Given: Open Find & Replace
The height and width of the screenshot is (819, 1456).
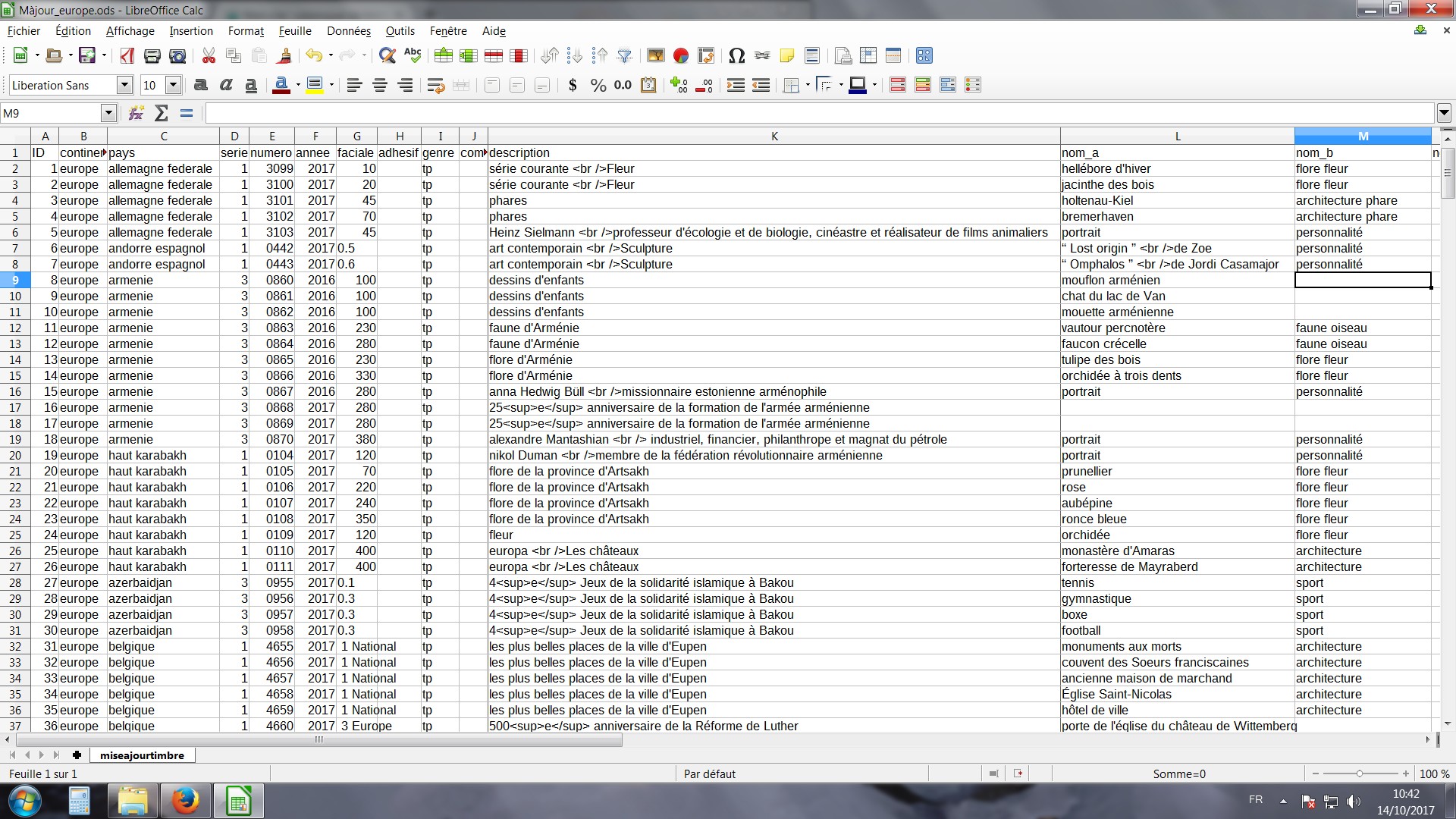Looking at the screenshot, I should (388, 55).
